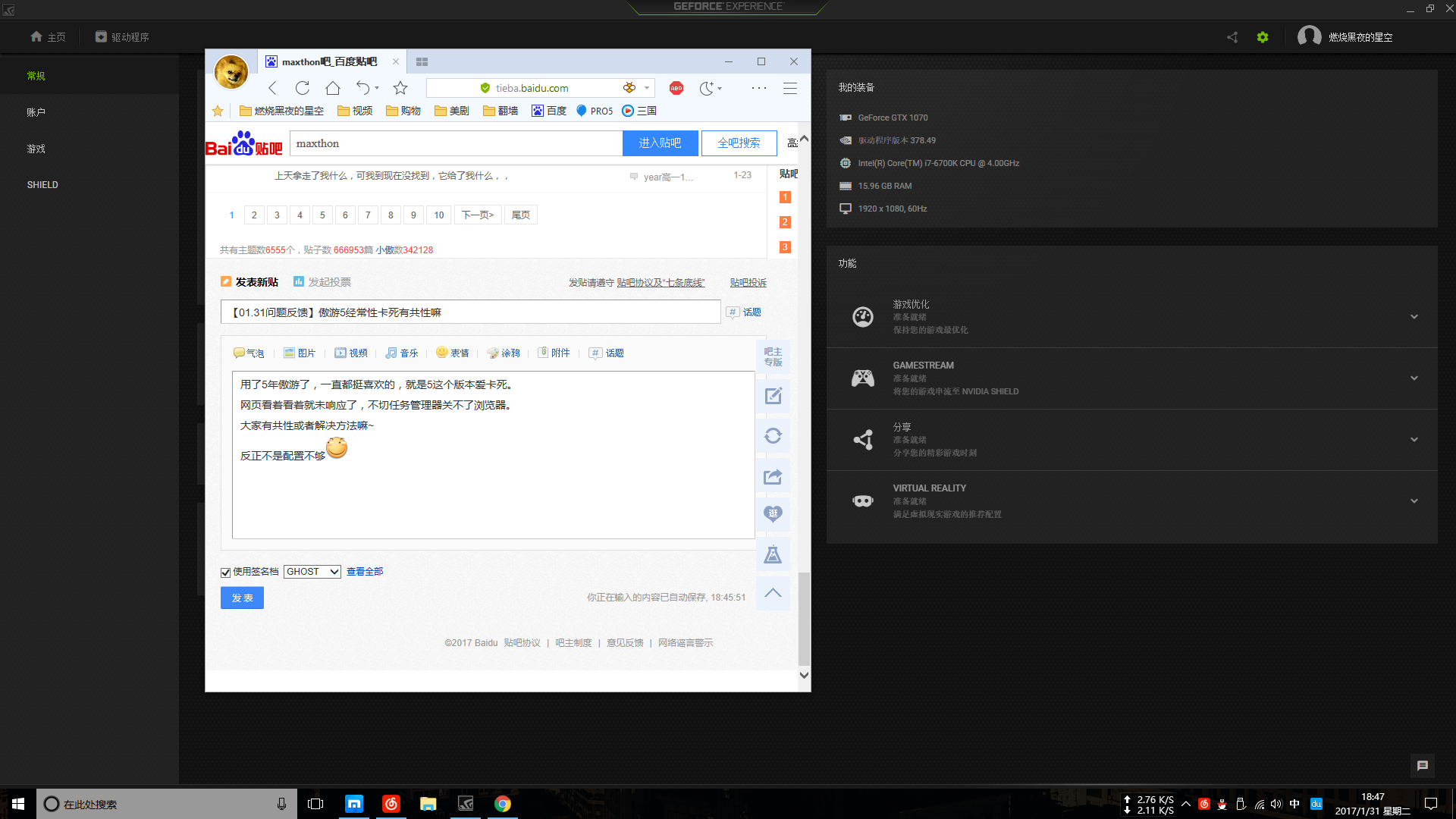The height and width of the screenshot is (819, 1456).
Task: Focus the tieba search box
Action: [x=456, y=143]
